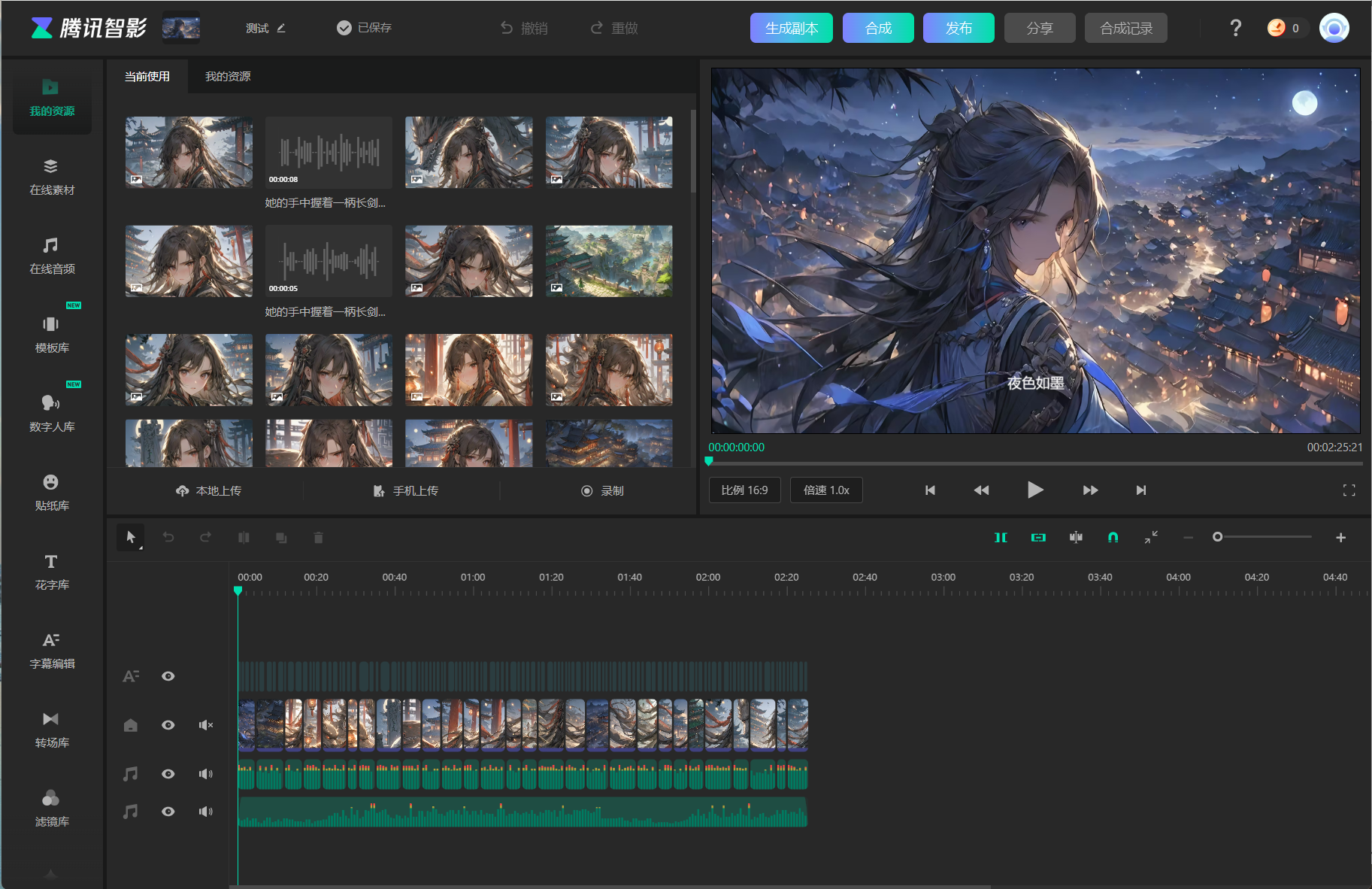Enter fullscreen preview mode
The width and height of the screenshot is (1372, 889).
[x=1349, y=490]
